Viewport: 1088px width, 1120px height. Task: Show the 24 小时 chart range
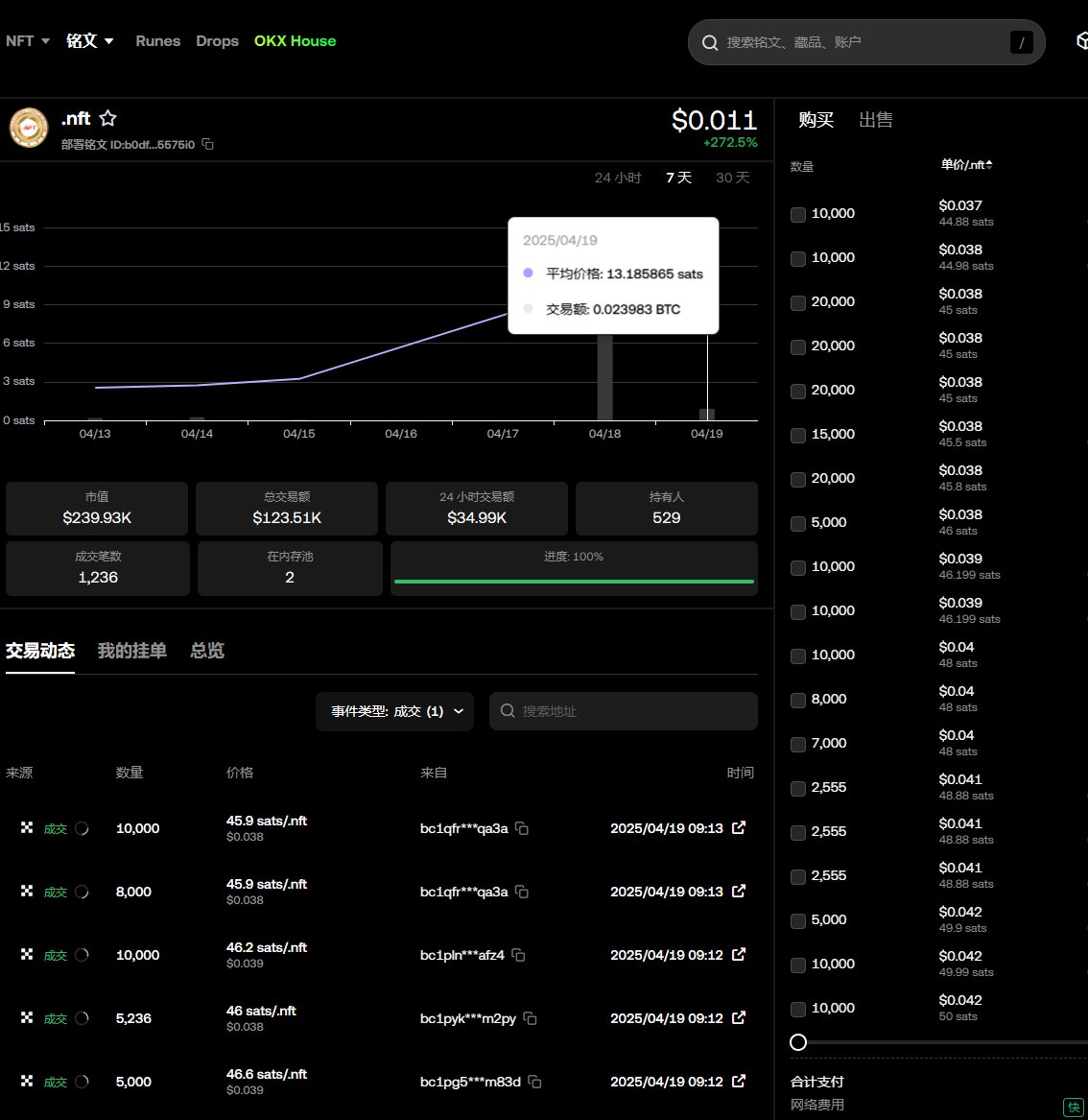coord(618,178)
